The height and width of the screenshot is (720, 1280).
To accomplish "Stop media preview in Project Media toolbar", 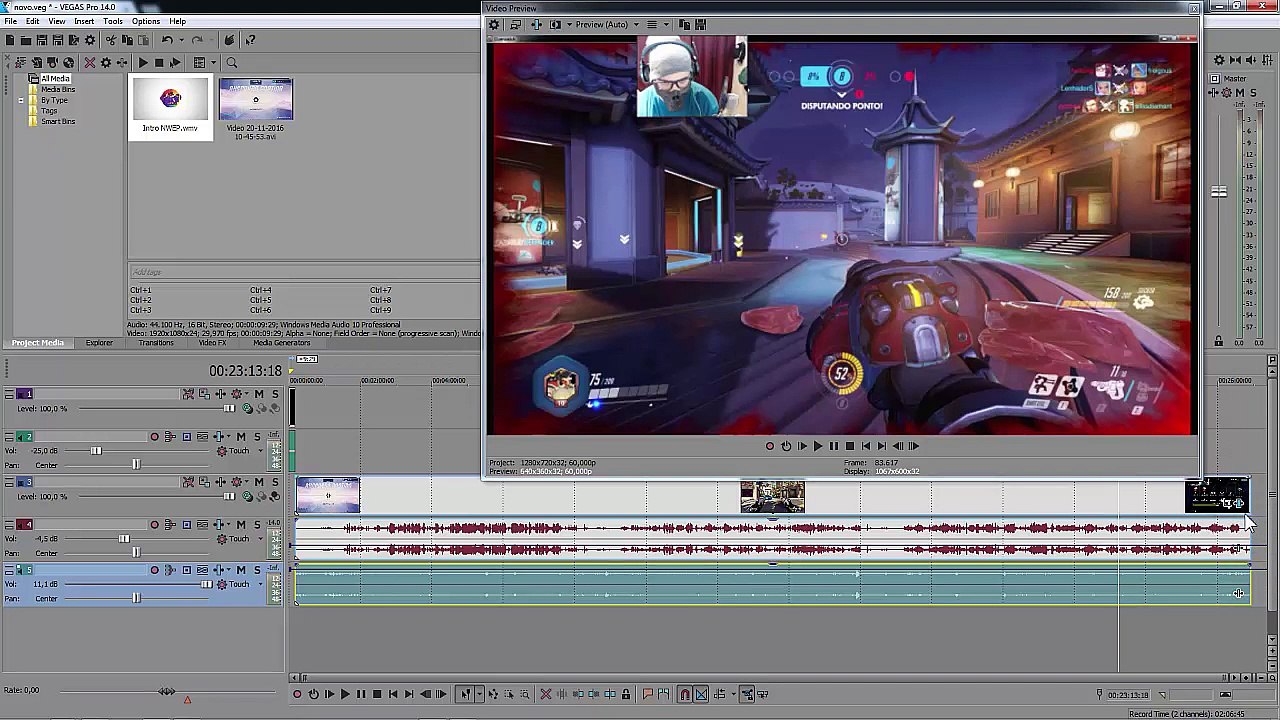I will pos(159,63).
